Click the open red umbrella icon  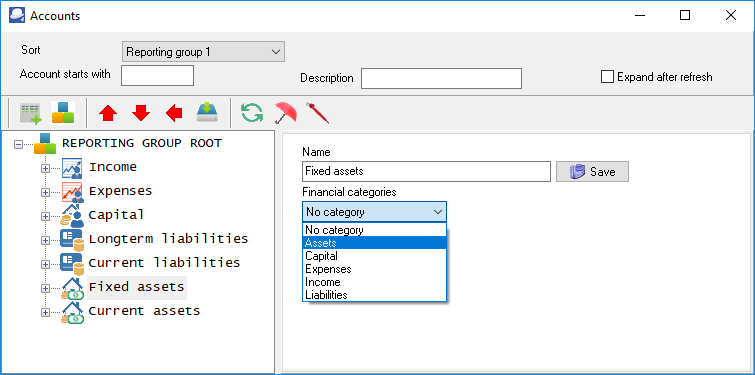coord(286,113)
